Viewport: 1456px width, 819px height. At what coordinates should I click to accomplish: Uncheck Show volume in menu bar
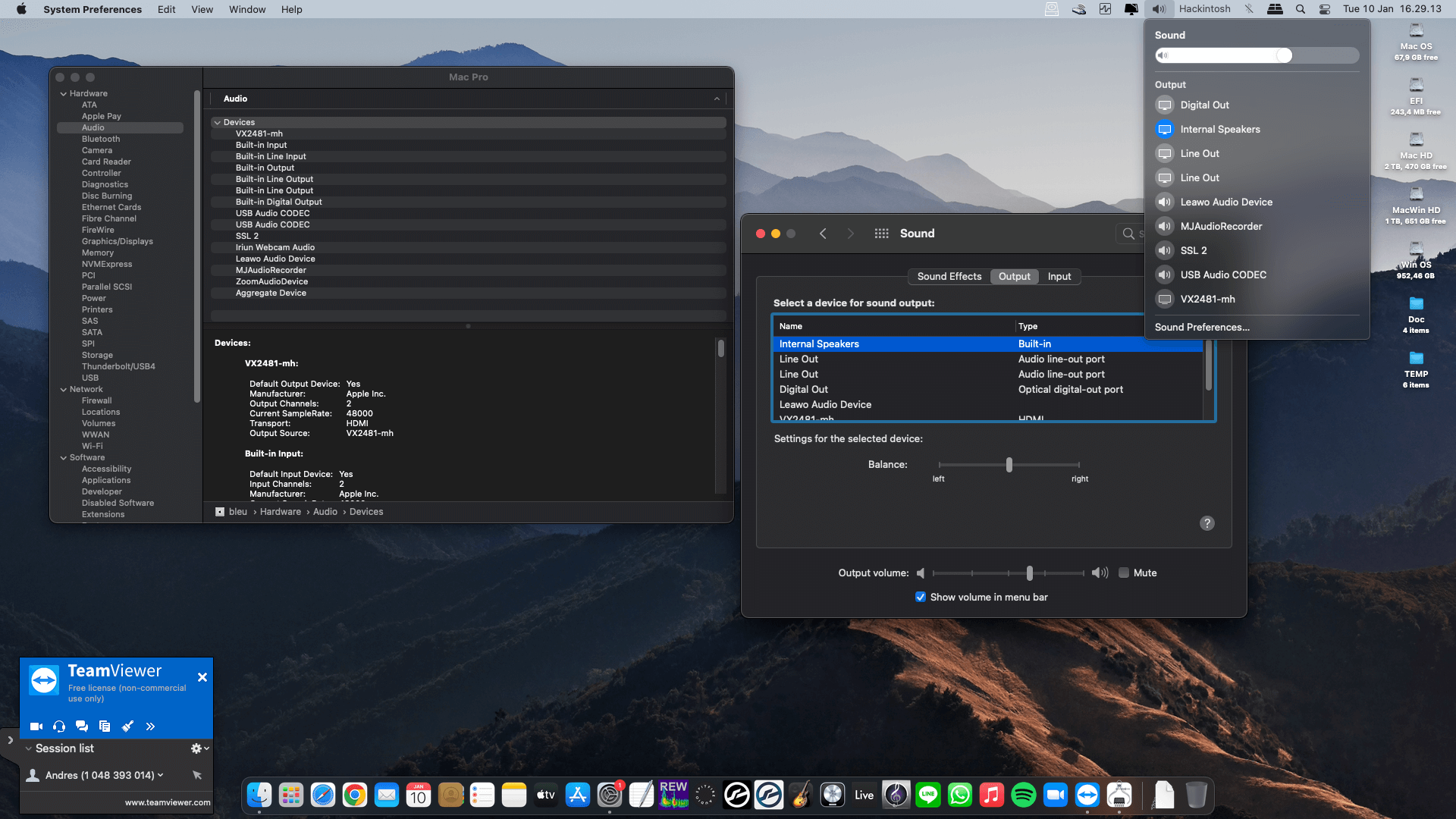coord(921,598)
